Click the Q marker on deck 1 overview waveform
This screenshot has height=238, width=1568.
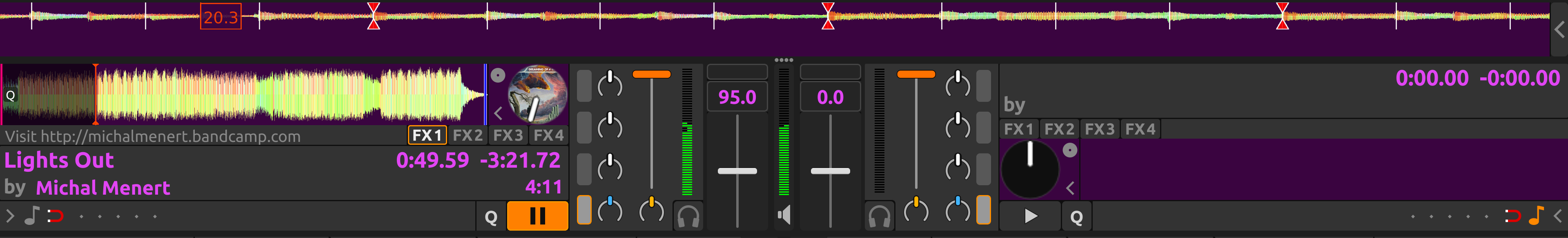(x=10, y=95)
